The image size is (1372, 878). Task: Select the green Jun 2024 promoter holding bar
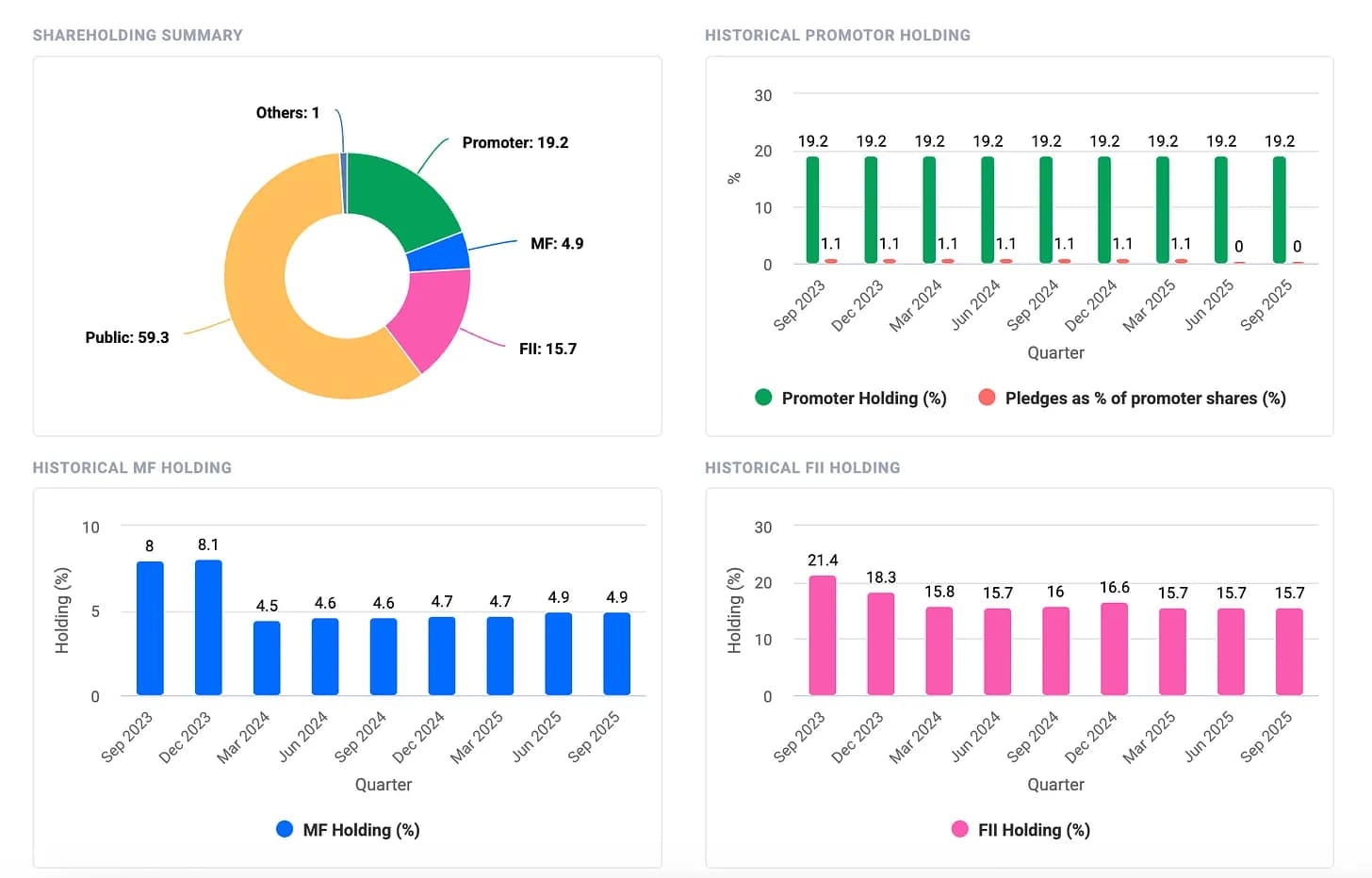pyautogui.click(x=988, y=209)
